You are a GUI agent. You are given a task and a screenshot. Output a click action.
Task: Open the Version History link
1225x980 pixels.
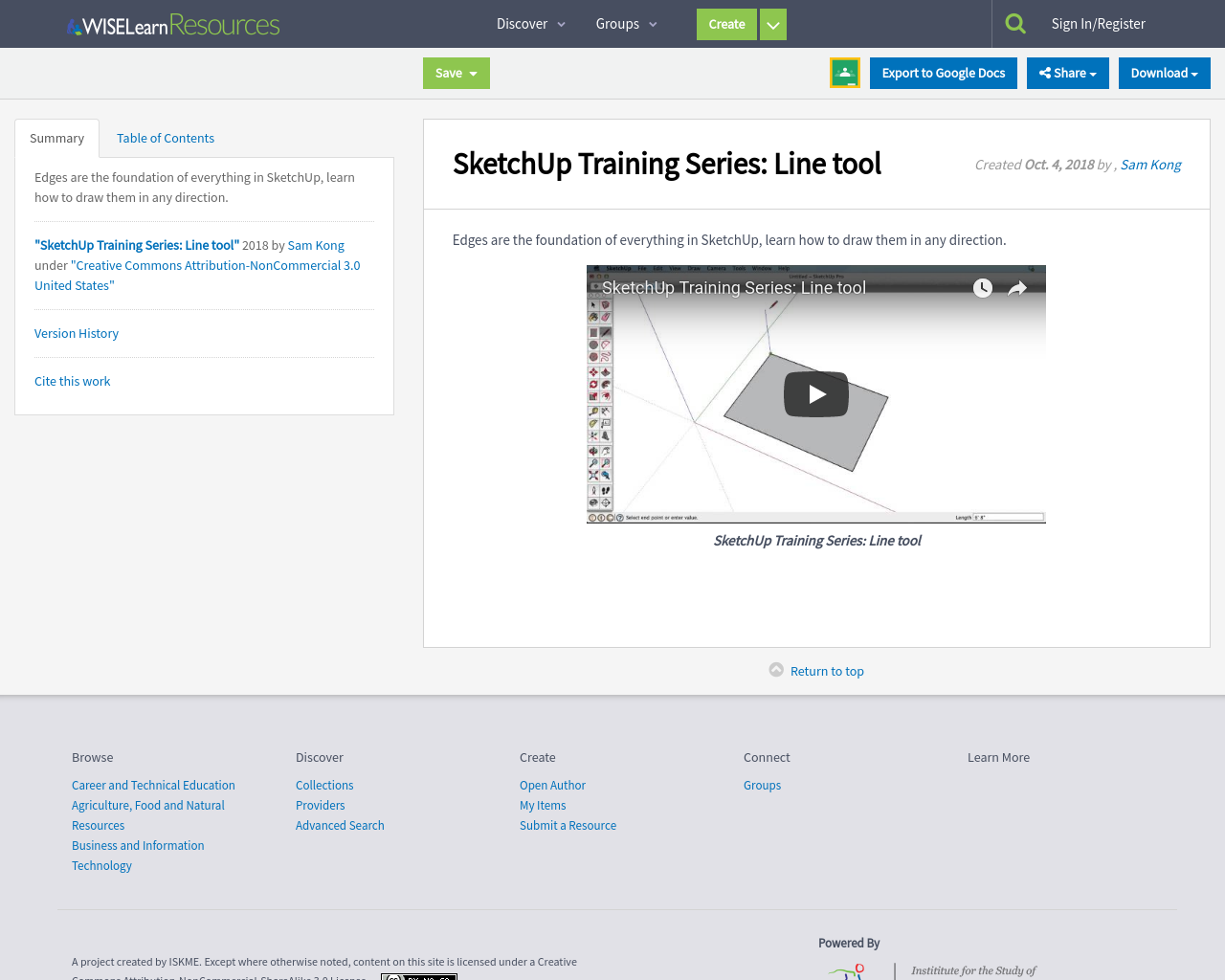tap(76, 332)
